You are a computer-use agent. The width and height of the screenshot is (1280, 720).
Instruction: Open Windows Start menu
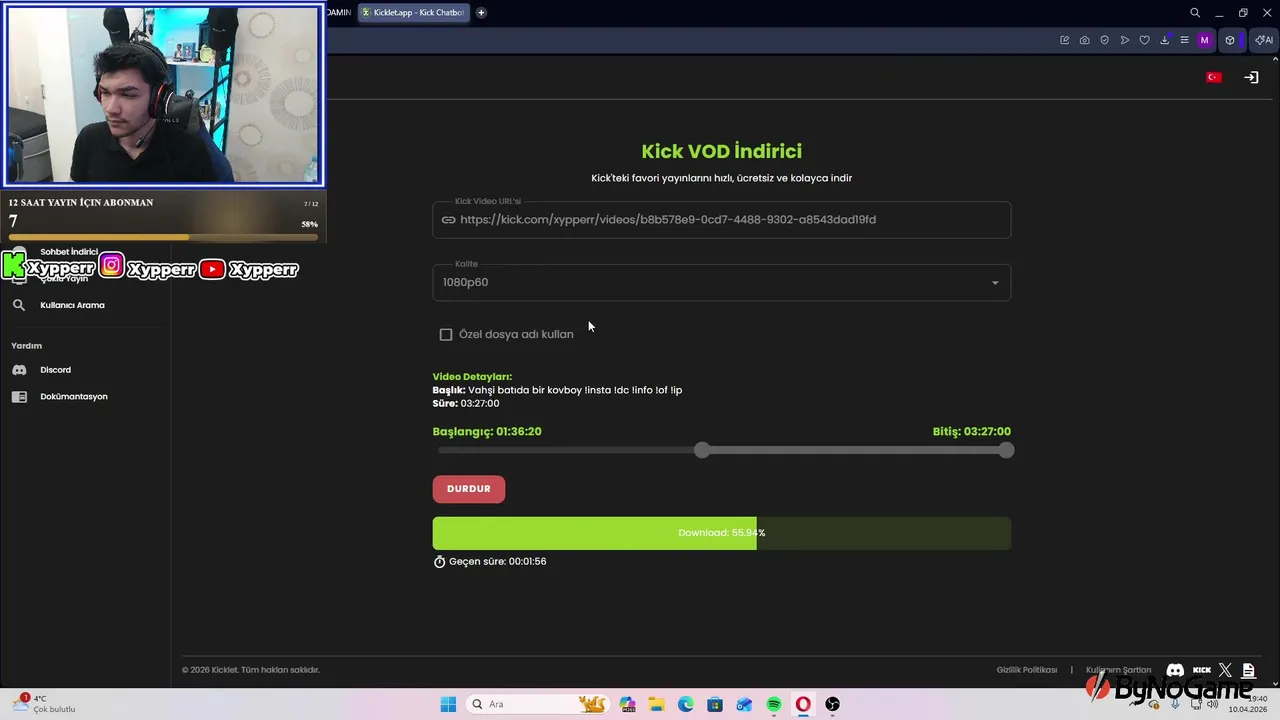(x=448, y=704)
